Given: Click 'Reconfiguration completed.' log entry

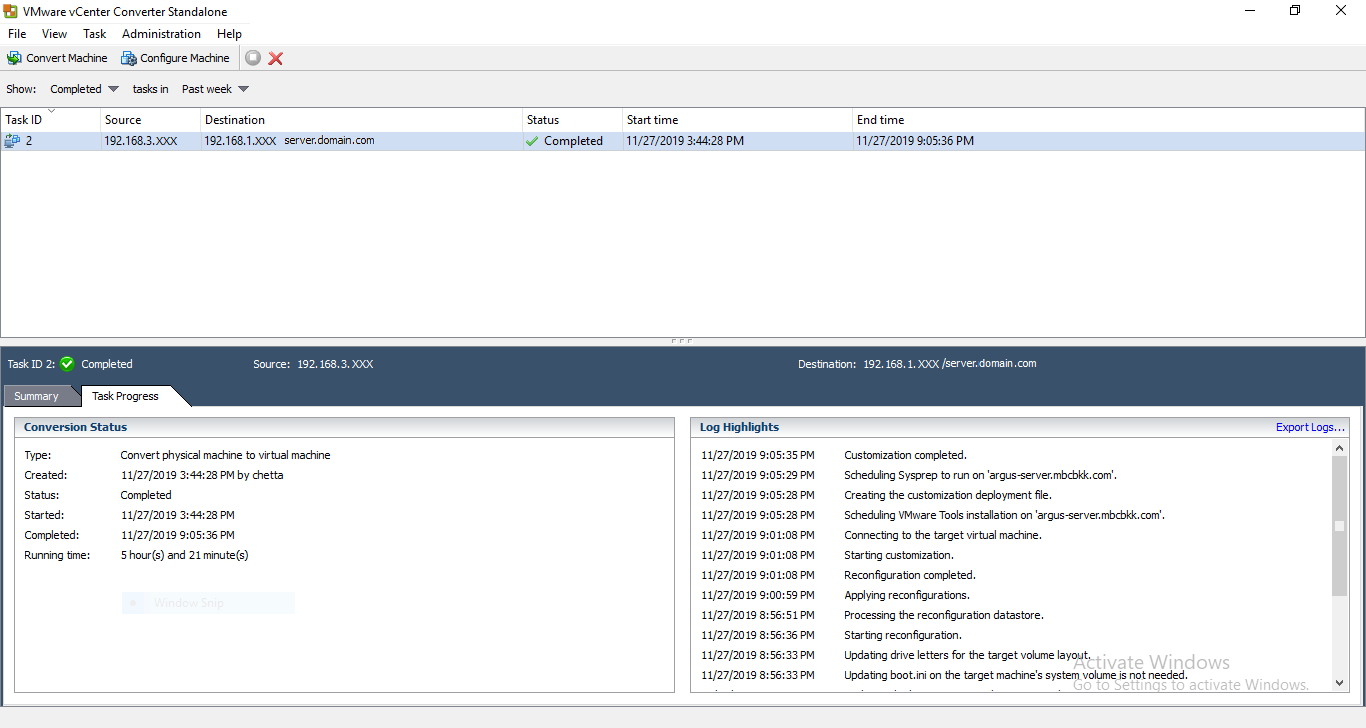Looking at the screenshot, I should tap(909, 575).
